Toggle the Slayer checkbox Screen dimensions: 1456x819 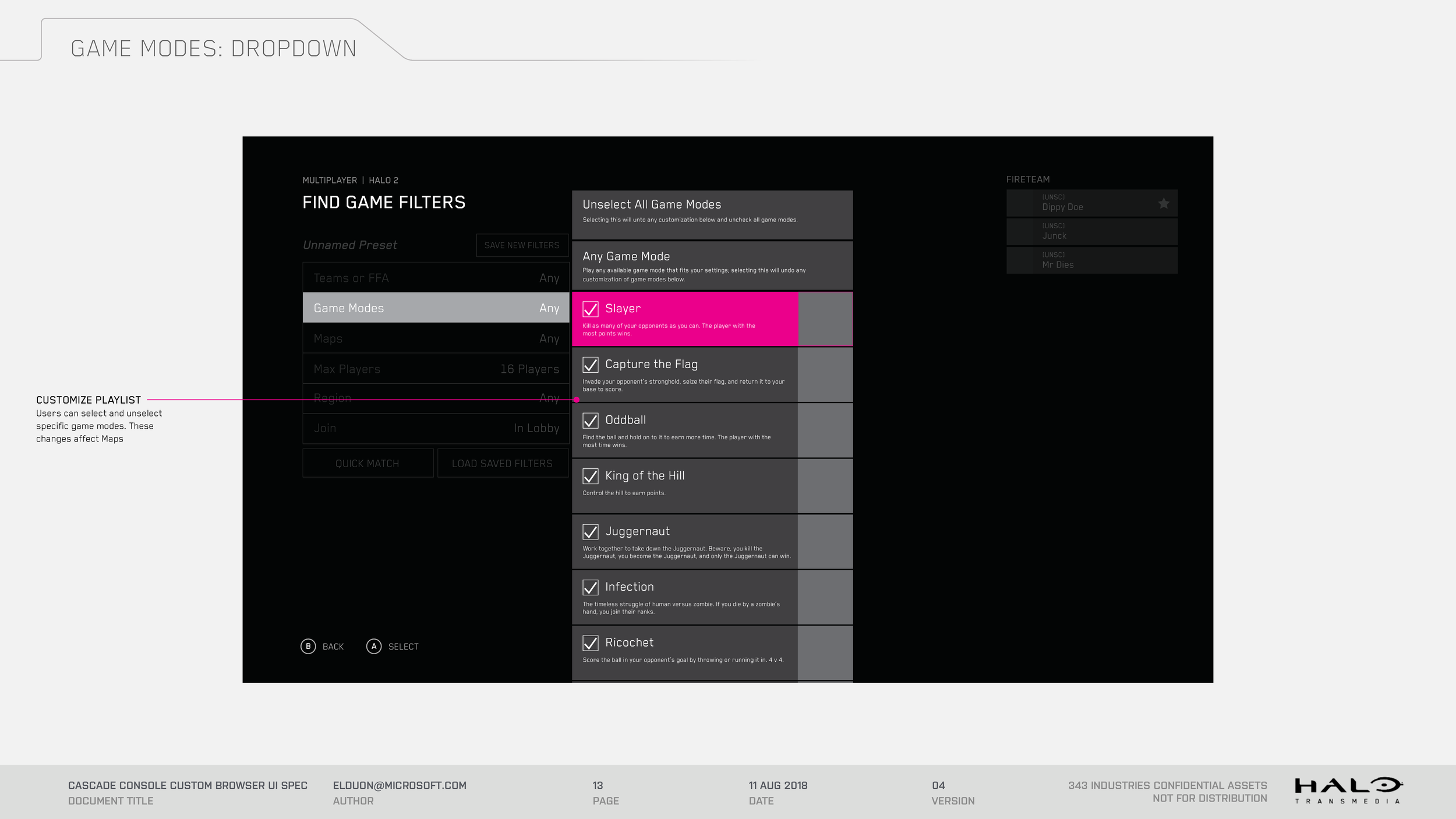pos(591,309)
